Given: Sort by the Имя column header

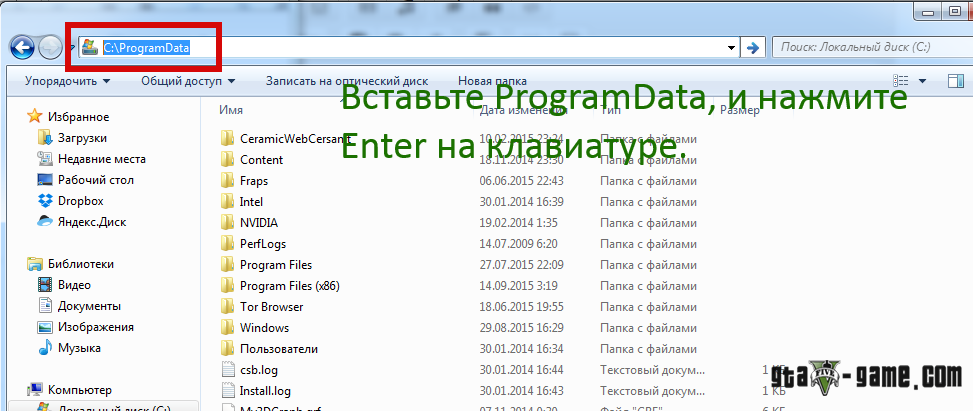Looking at the screenshot, I should tap(231, 110).
